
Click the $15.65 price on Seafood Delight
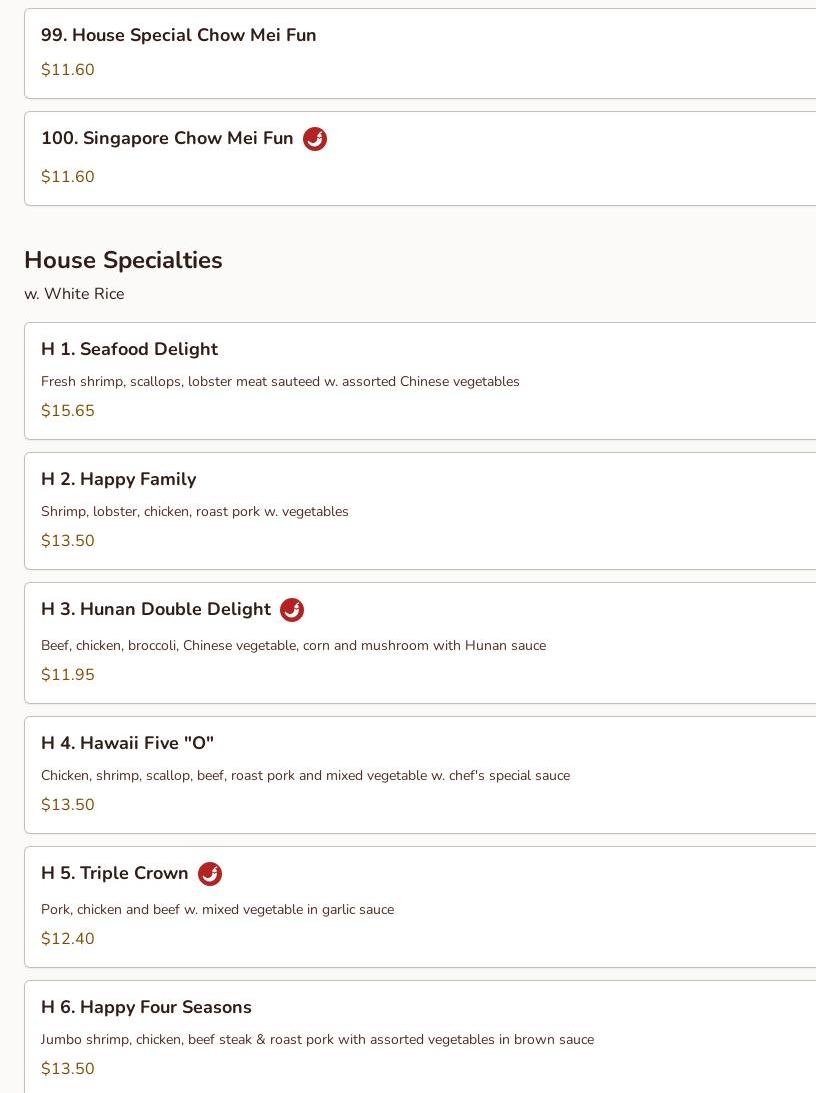[68, 411]
